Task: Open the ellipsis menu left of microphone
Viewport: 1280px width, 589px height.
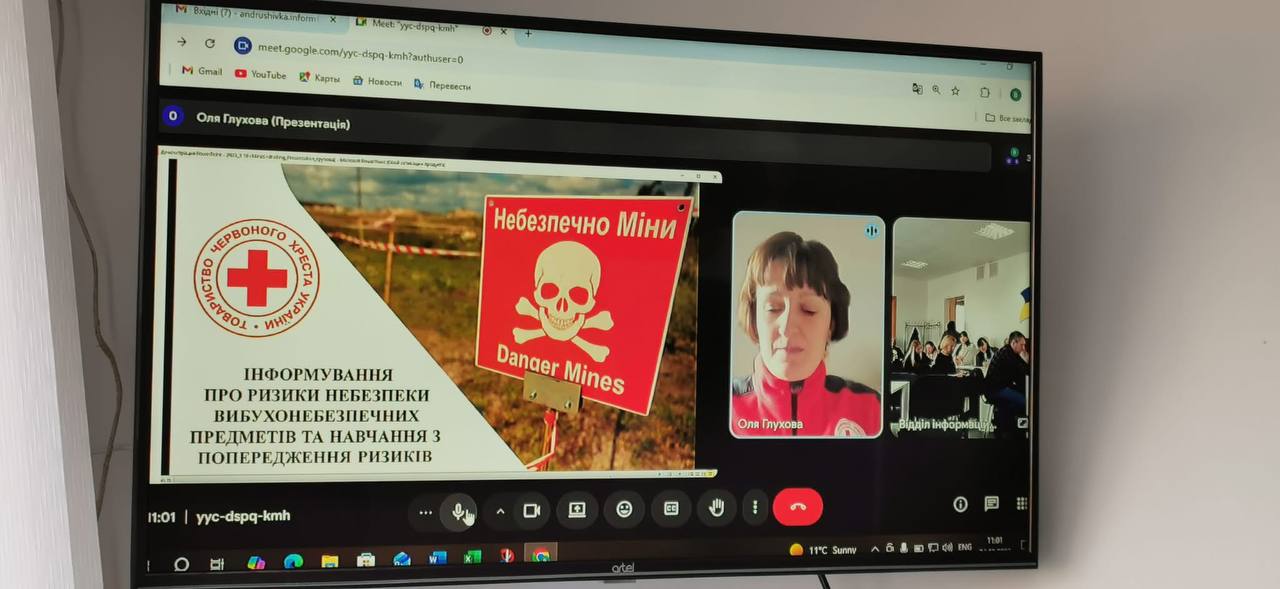Action: point(426,512)
